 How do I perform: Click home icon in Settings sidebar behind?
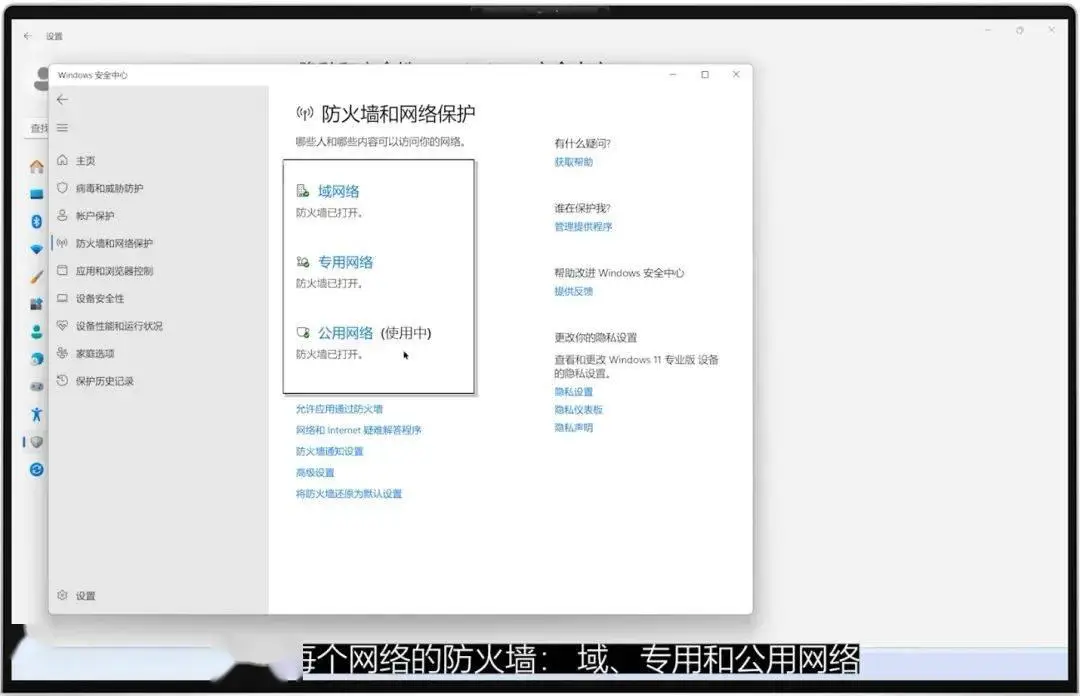tap(37, 166)
